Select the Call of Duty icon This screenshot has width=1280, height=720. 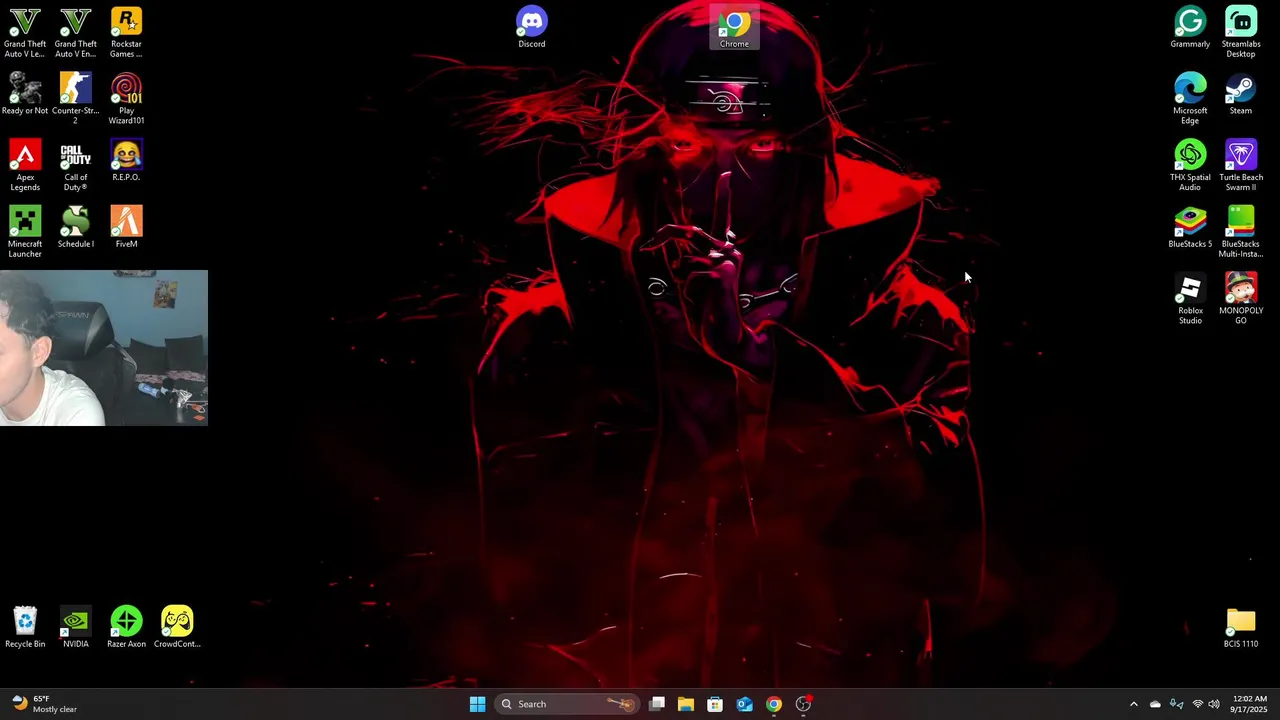[76, 166]
